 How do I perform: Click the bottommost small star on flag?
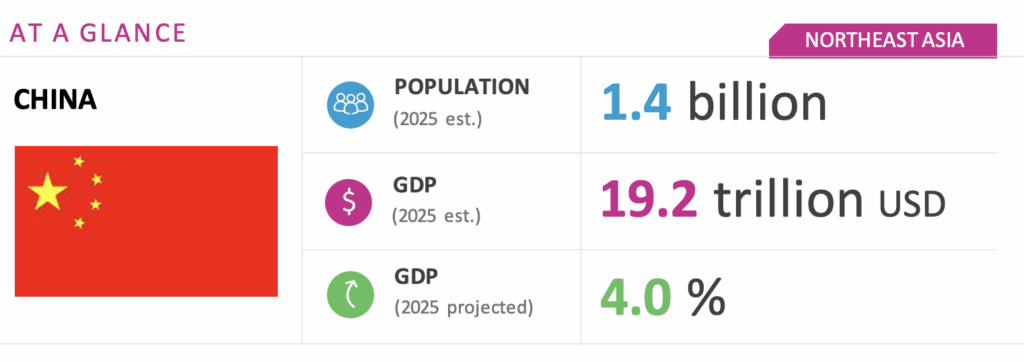(x=79, y=223)
